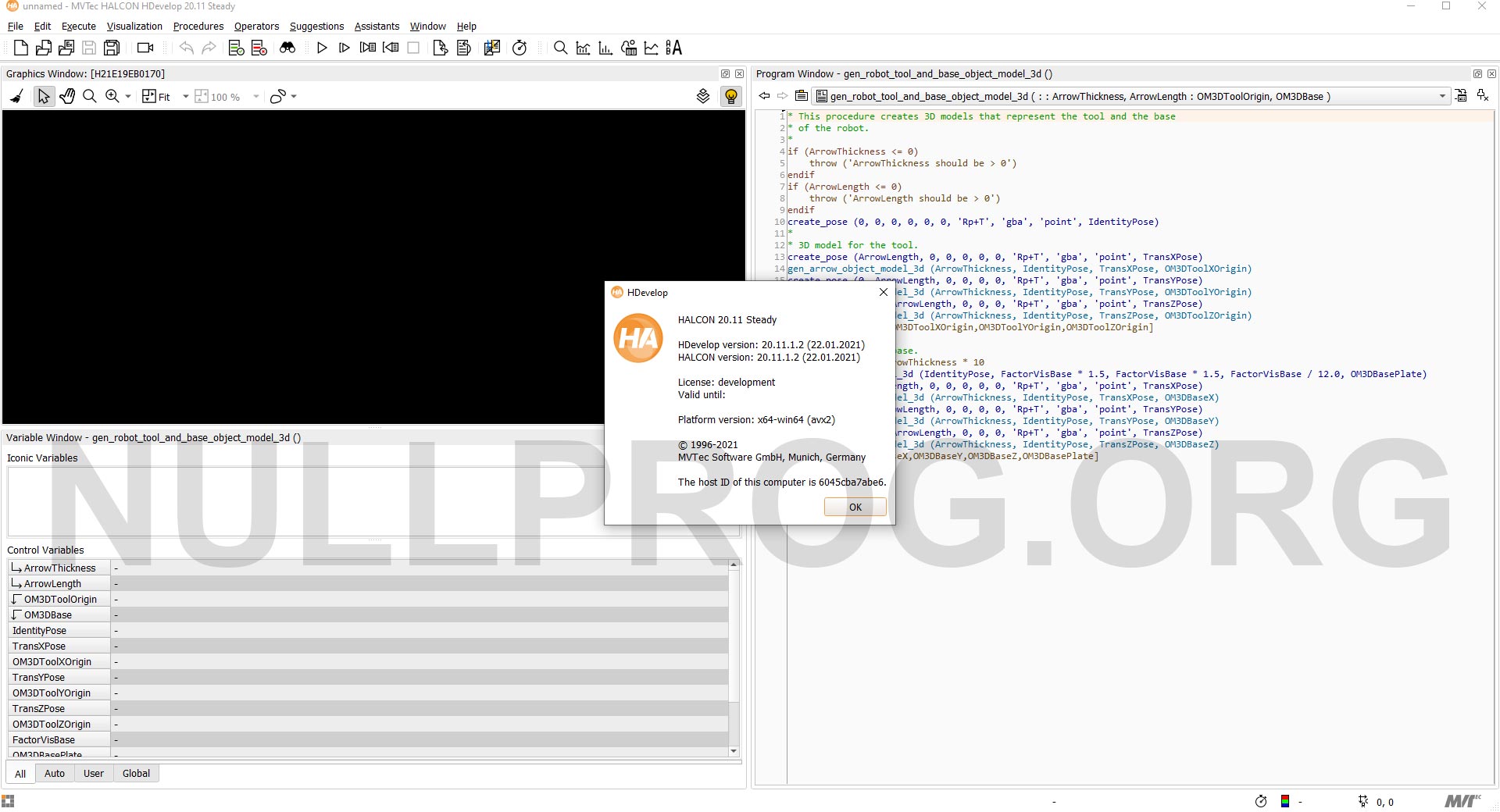Click the stopwatch profiler icon in toolbar
This screenshot has height=812, width=1500.
click(x=520, y=48)
